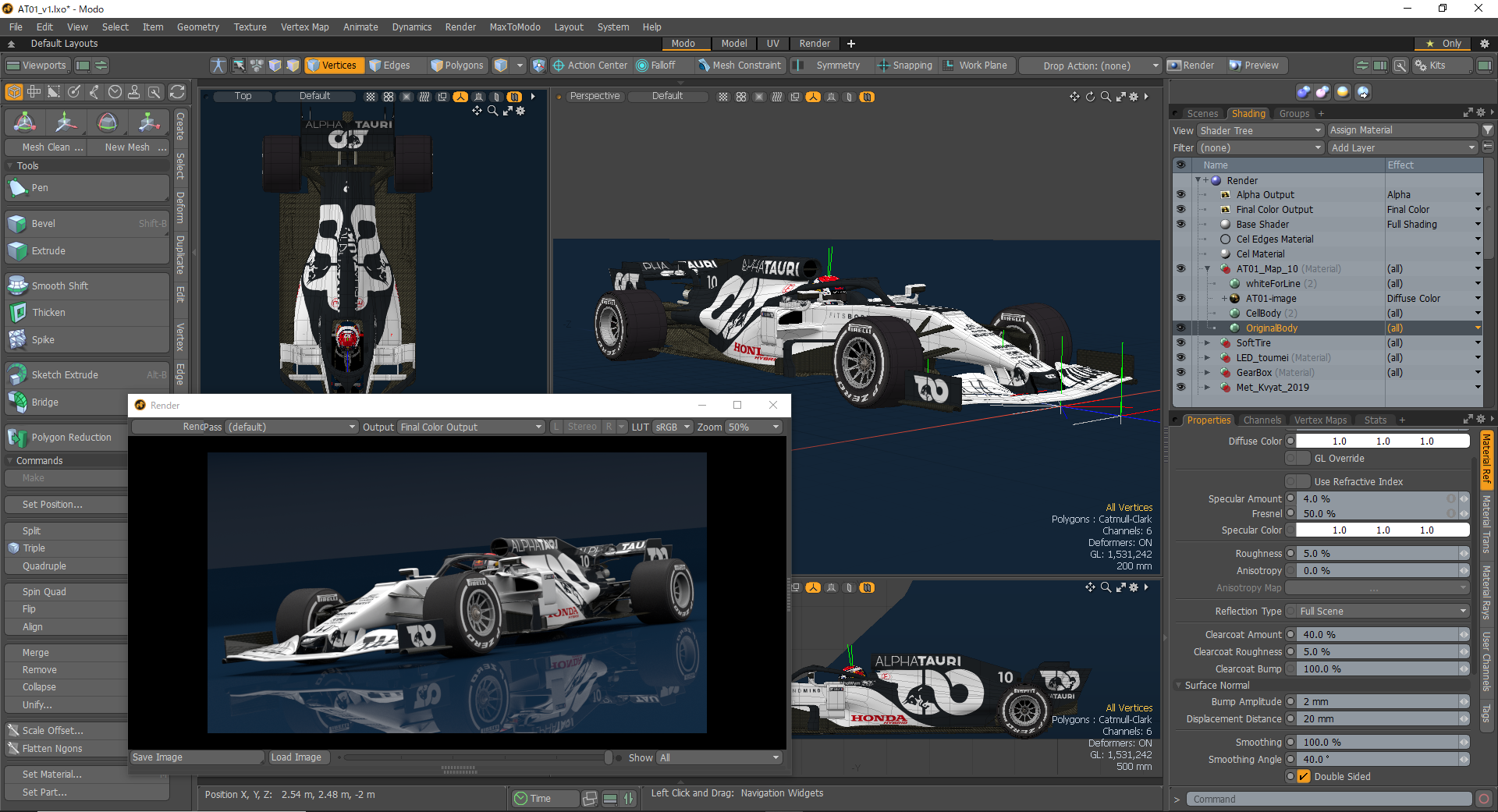1498x812 pixels.
Task: Click the Specular Color swatch
Action: pos(1383,530)
